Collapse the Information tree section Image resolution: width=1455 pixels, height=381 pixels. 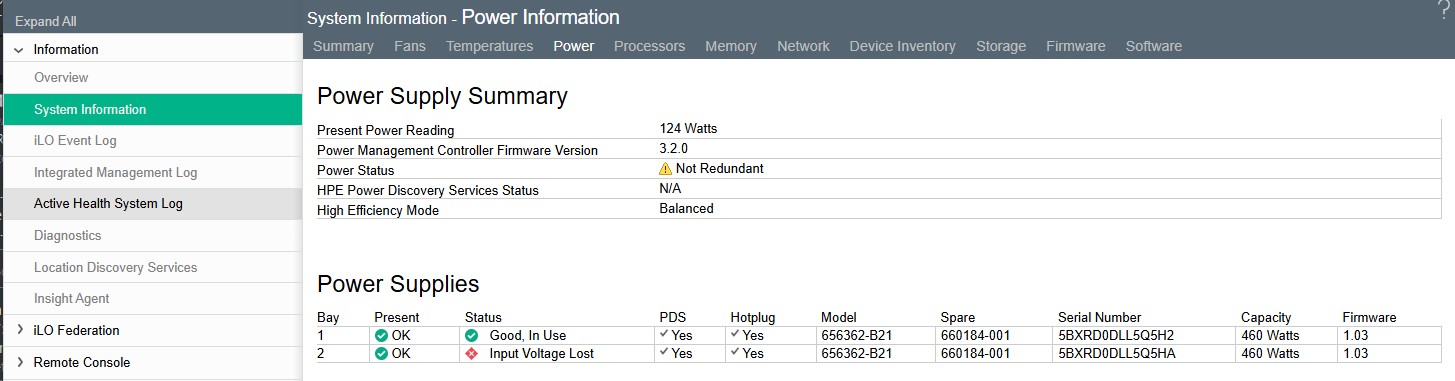[18, 49]
